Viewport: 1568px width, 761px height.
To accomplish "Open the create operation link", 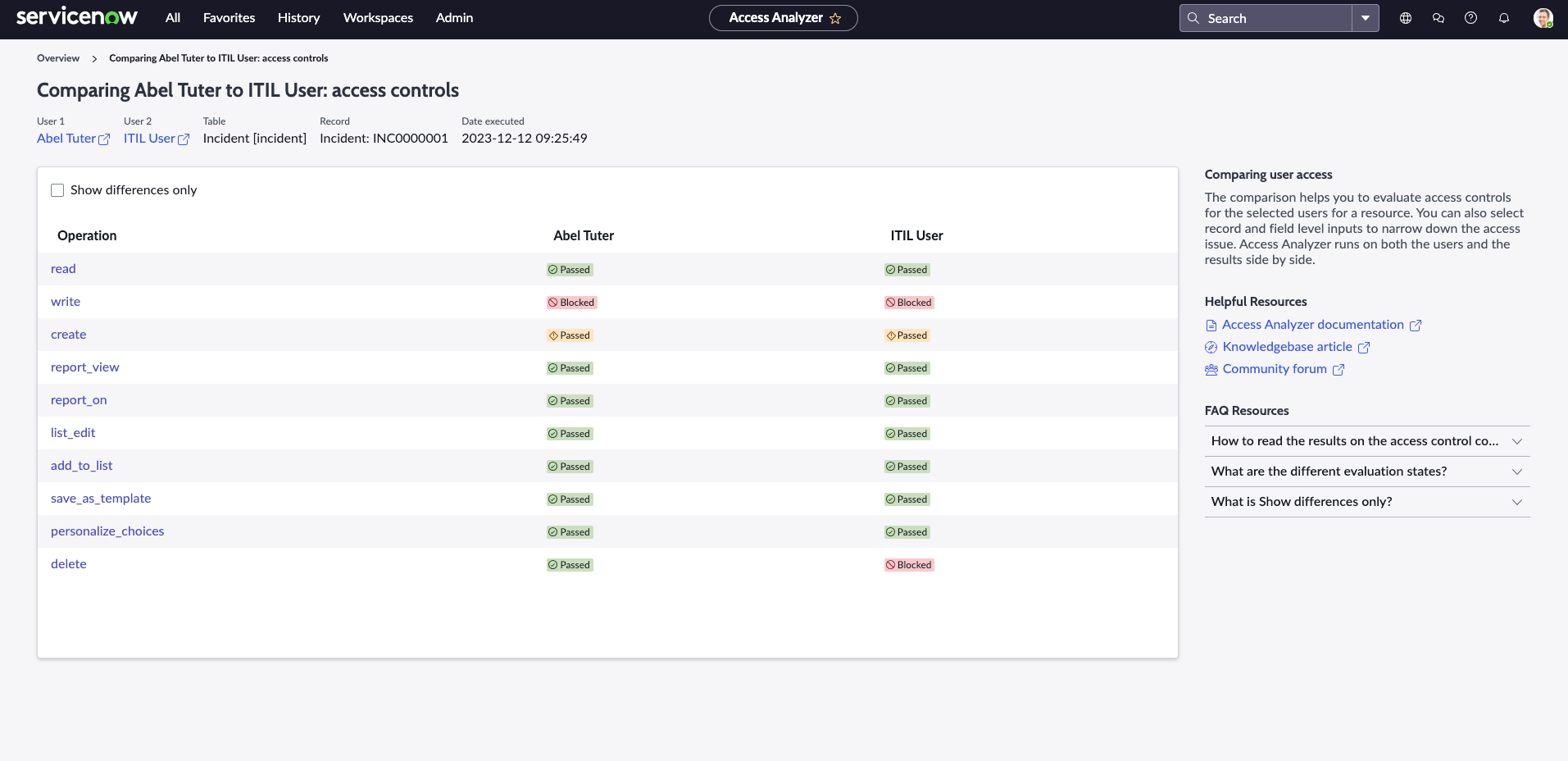I will 69,335.
